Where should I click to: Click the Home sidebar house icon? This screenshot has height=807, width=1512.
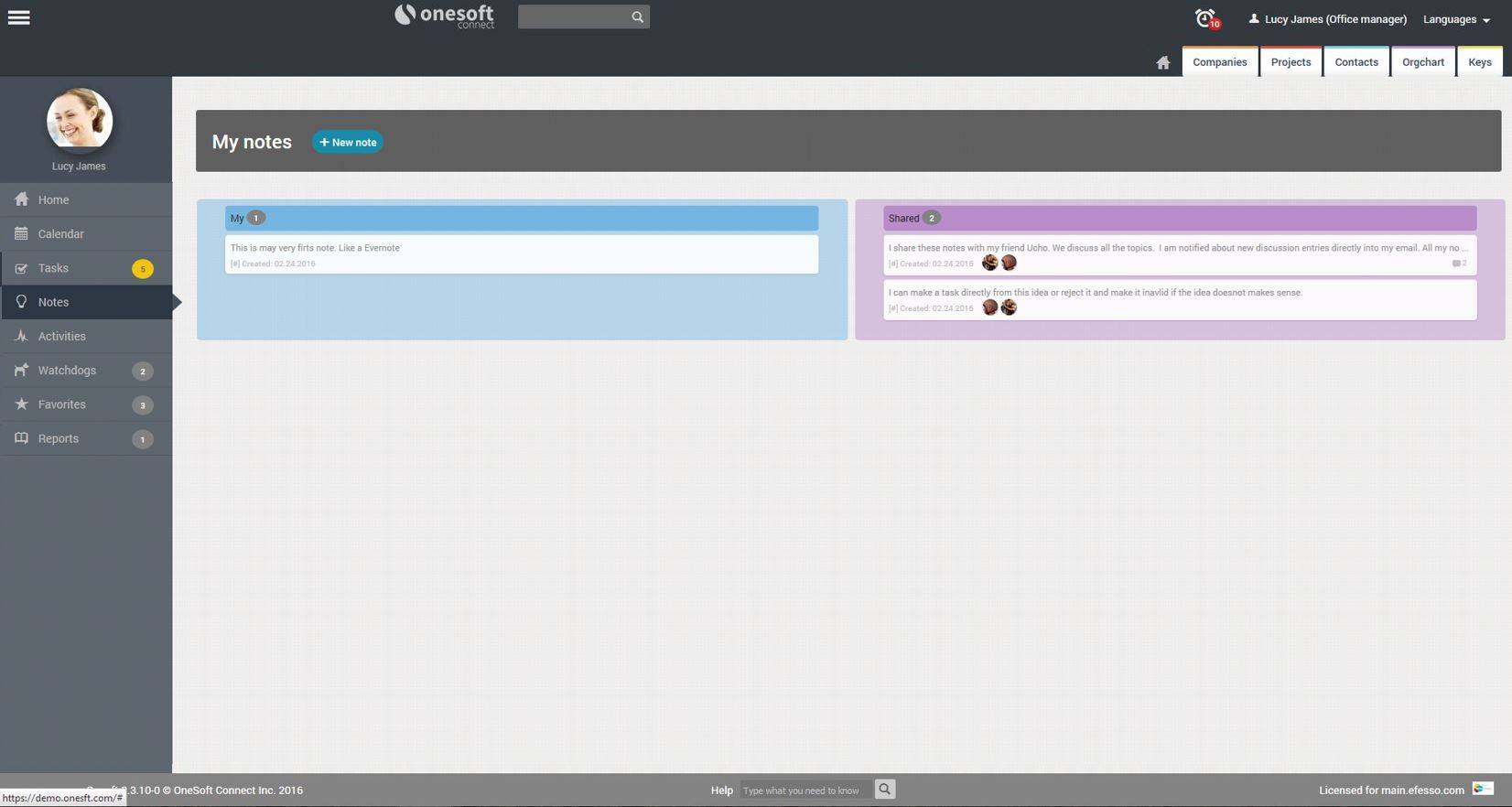[21, 199]
